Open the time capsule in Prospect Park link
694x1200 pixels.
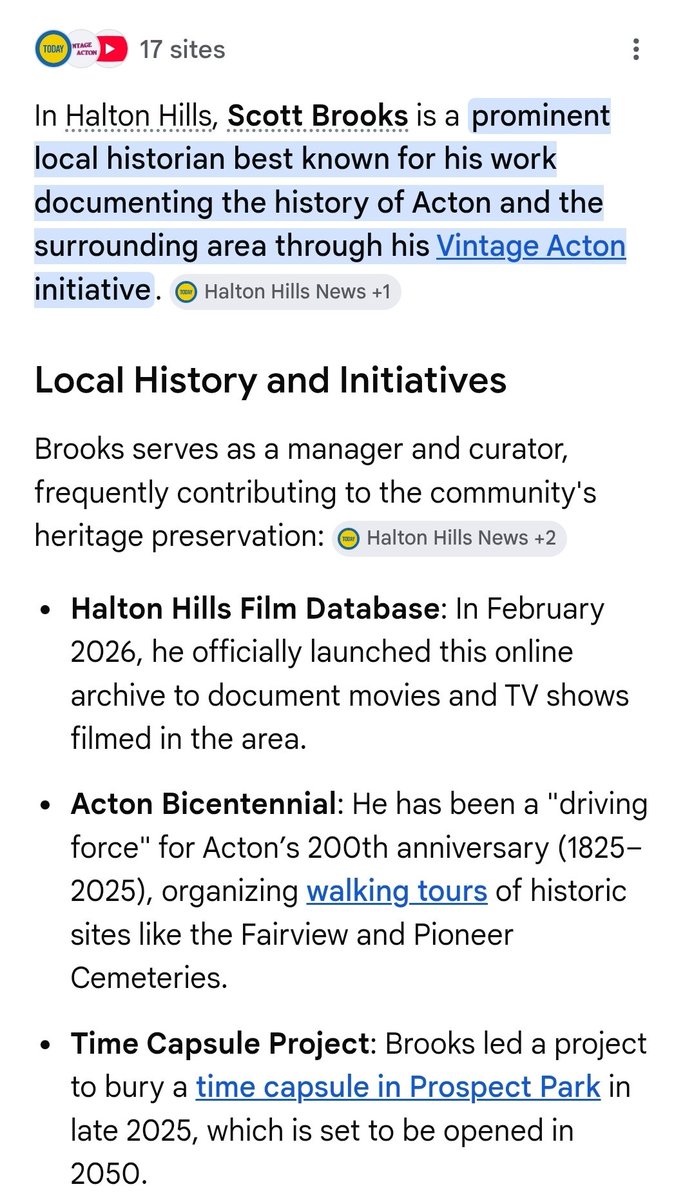[398, 1086]
